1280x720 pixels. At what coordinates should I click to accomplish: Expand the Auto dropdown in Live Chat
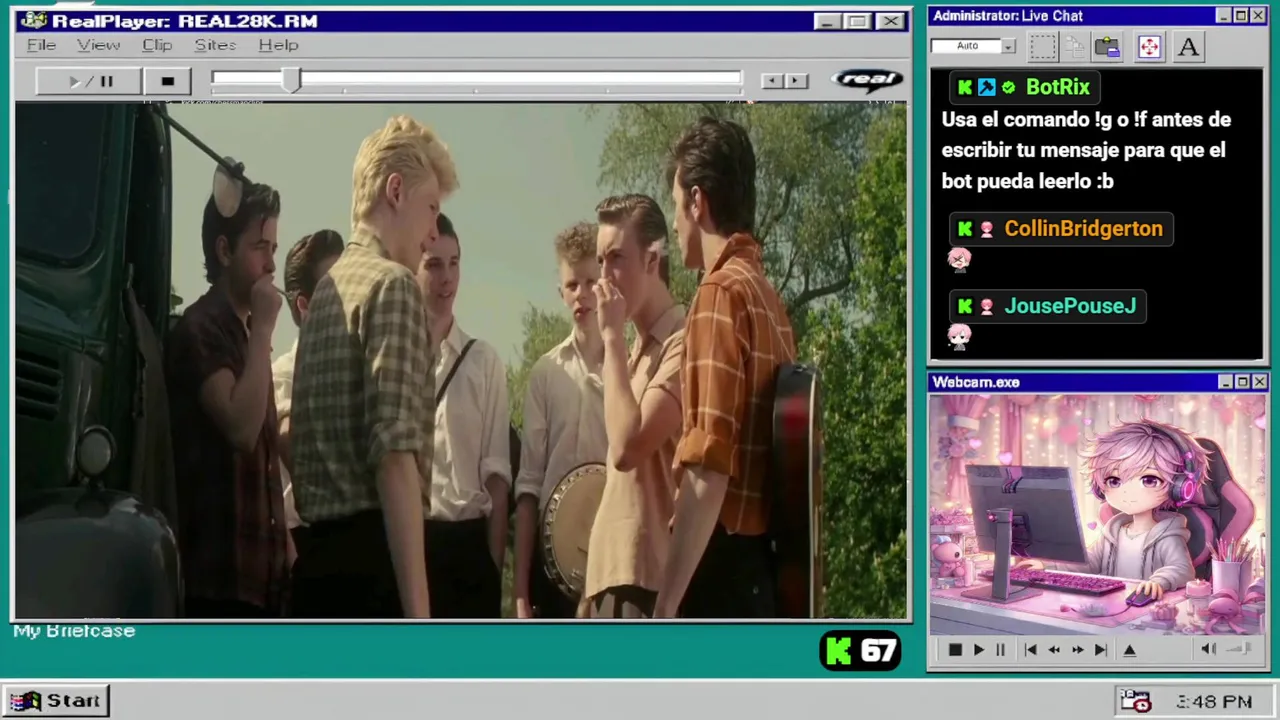click(1009, 46)
